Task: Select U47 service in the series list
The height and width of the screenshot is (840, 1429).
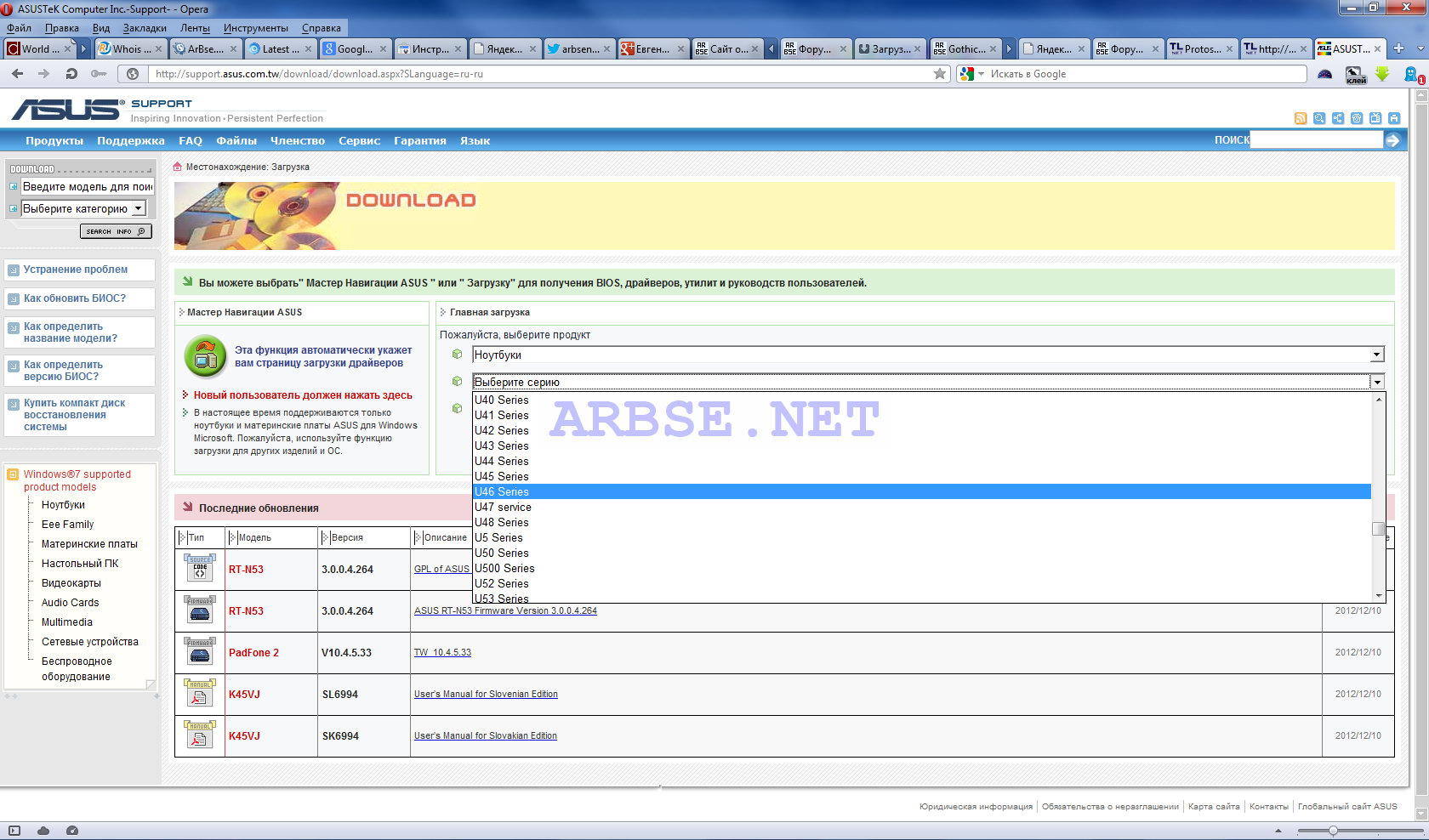Action: point(921,507)
